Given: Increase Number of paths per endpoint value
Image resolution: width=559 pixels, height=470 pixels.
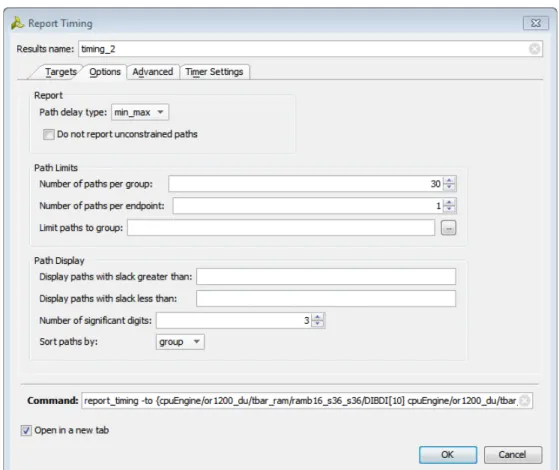Looking at the screenshot, I should pos(449,202).
